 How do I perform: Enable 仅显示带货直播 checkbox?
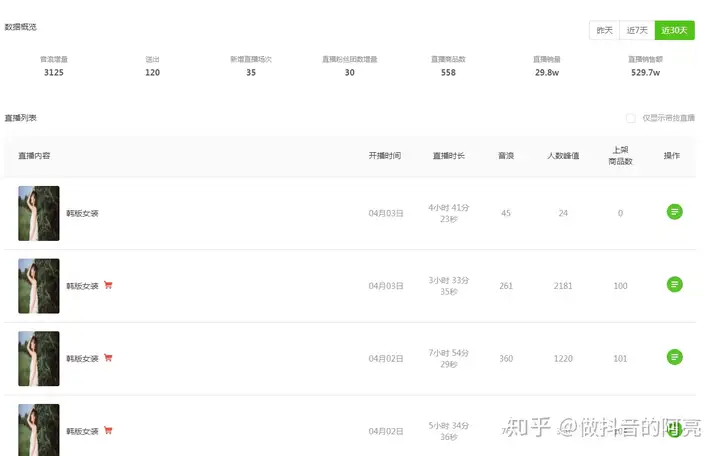coord(631,118)
